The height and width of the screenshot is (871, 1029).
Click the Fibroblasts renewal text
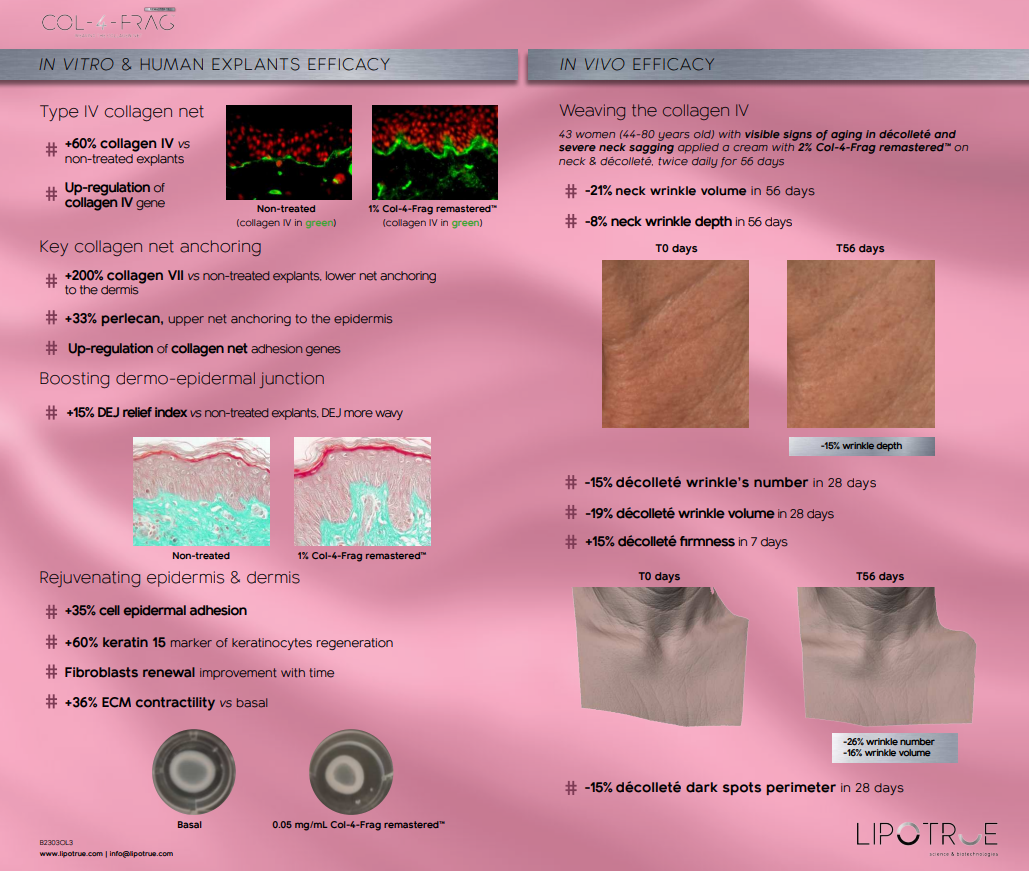click(200, 673)
